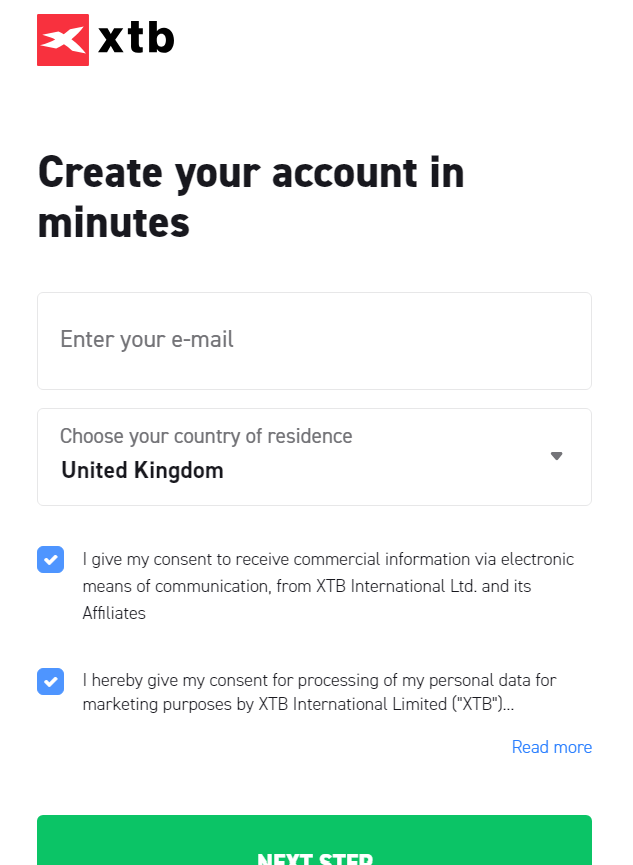Image resolution: width=633 pixels, height=865 pixels.
Task: Open the country of residence dropdown
Action: click(314, 457)
